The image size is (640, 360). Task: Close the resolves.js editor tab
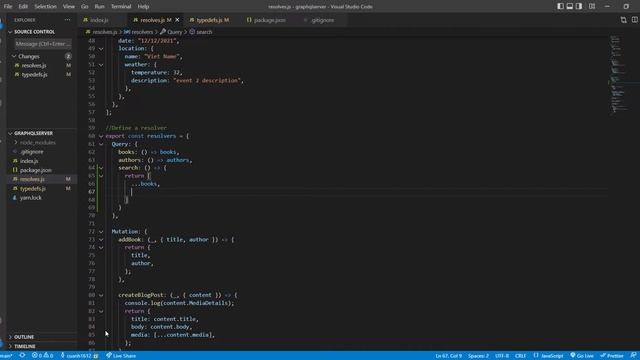[x=177, y=20]
